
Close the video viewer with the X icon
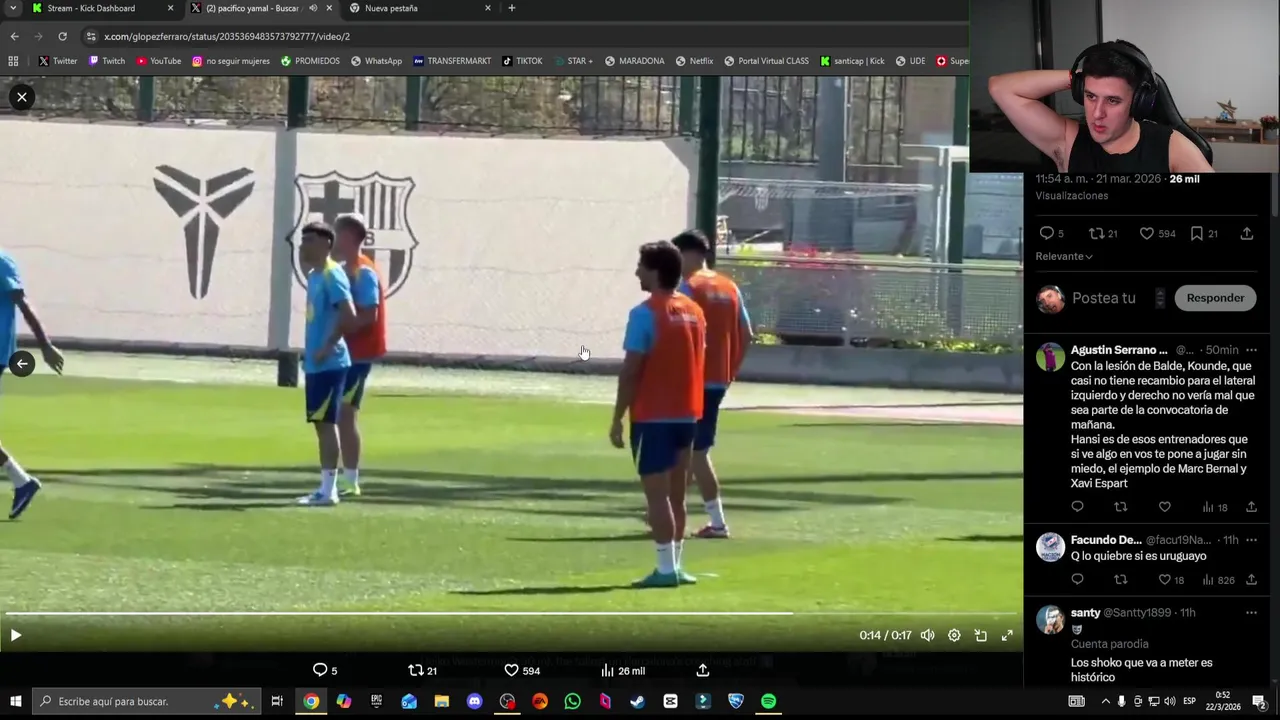tap(21, 97)
